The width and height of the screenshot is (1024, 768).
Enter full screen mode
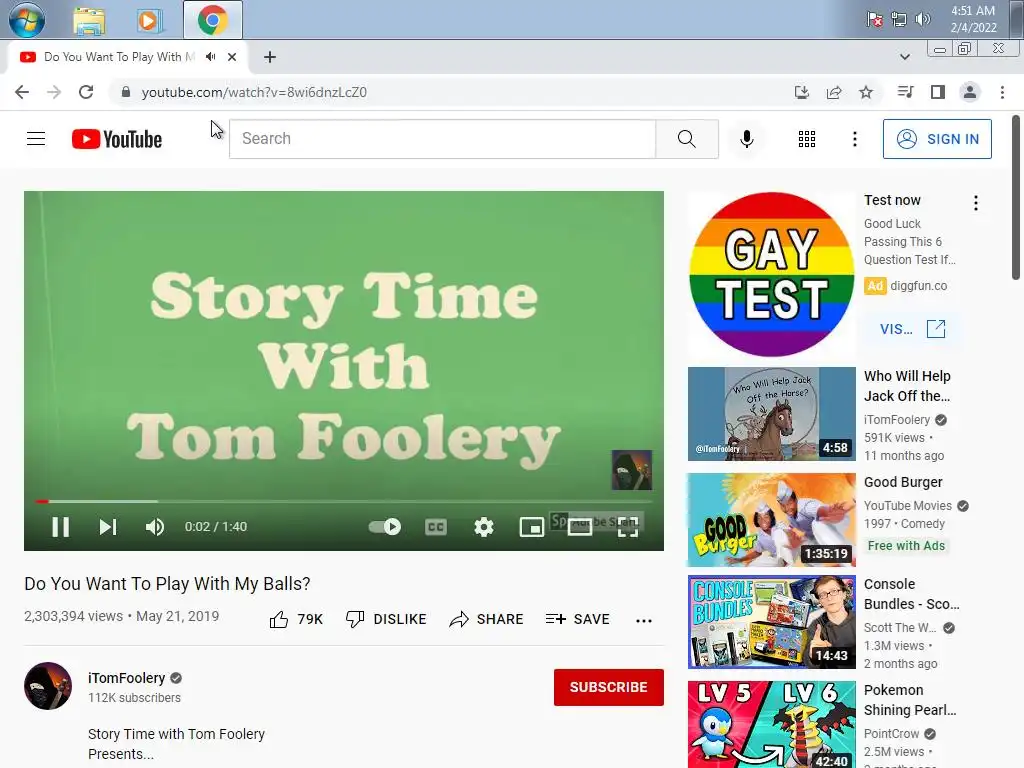pyautogui.click(x=628, y=526)
